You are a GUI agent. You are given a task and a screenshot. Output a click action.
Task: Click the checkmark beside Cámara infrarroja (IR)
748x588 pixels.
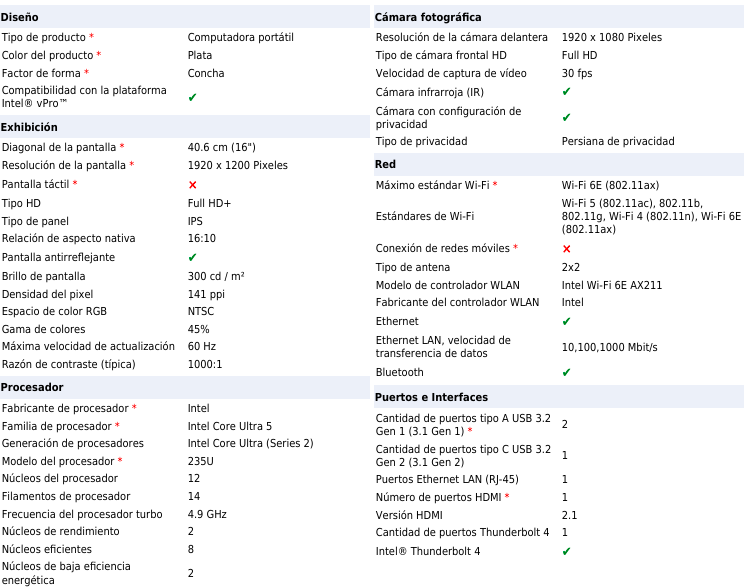566,92
